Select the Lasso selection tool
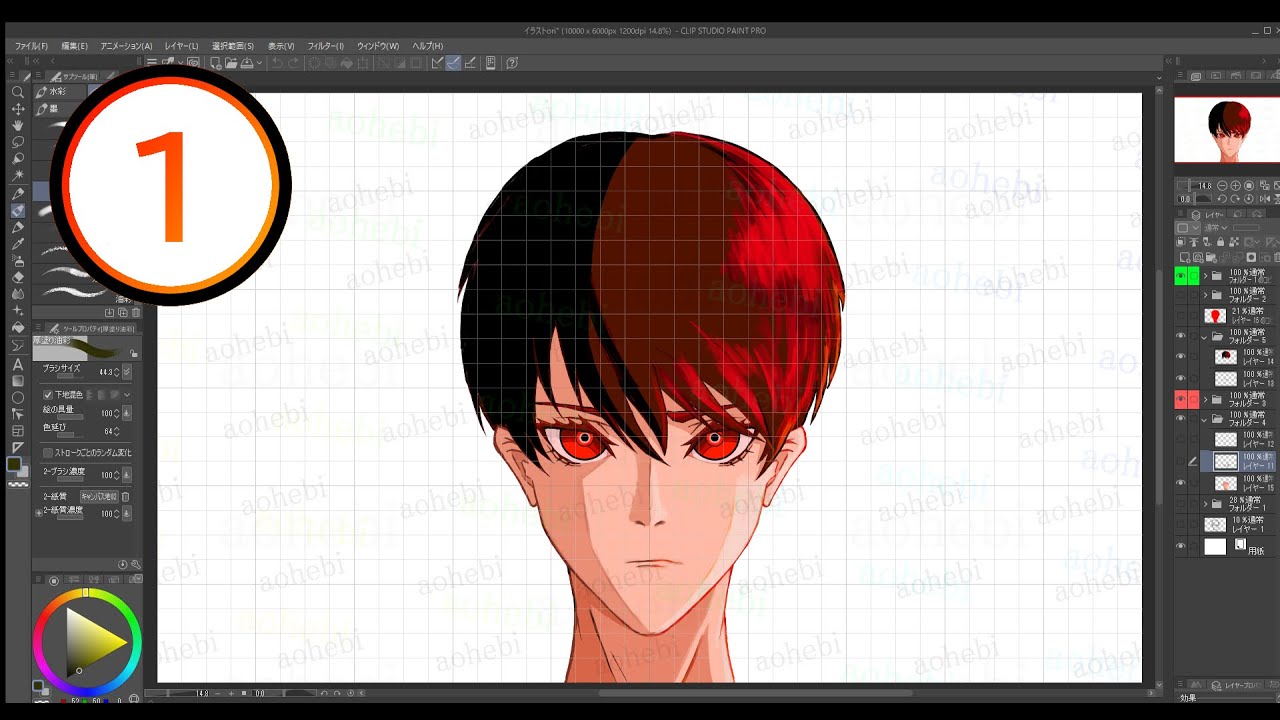Image resolution: width=1280 pixels, height=720 pixels. click(18, 142)
